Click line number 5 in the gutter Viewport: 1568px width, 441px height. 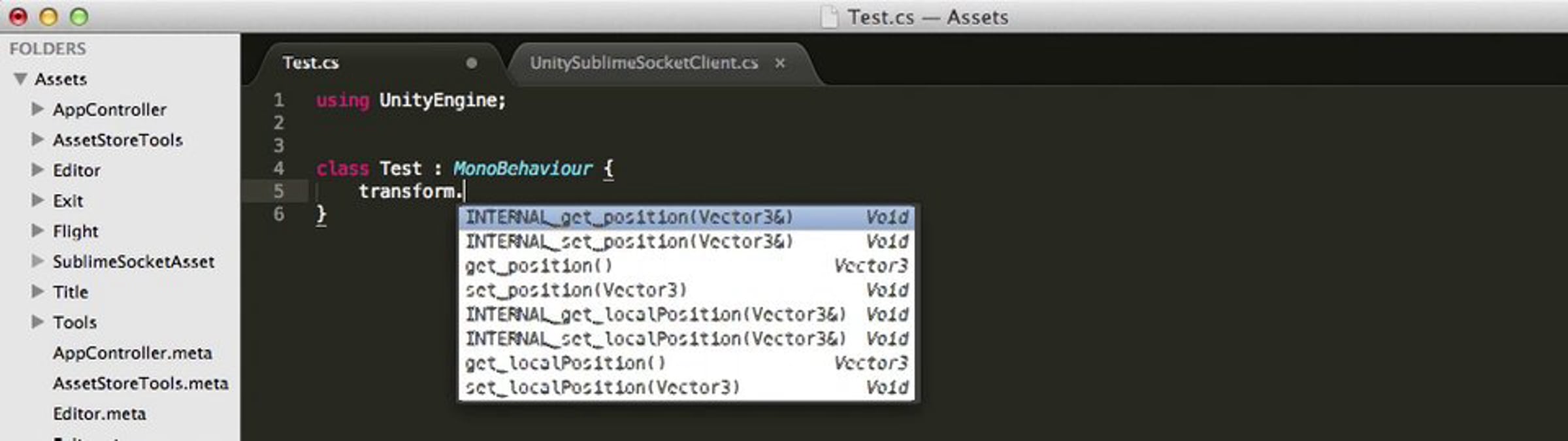click(279, 191)
